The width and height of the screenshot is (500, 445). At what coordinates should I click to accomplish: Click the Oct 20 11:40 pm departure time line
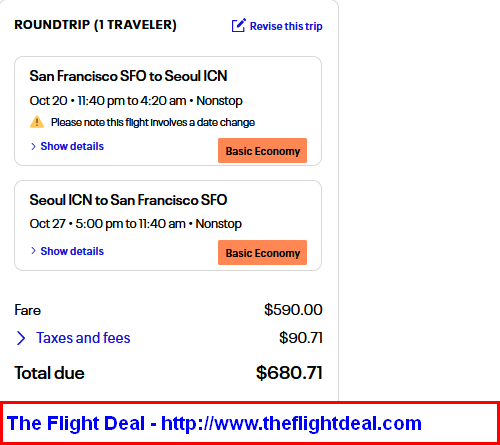pyautogui.click(x=136, y=101)
